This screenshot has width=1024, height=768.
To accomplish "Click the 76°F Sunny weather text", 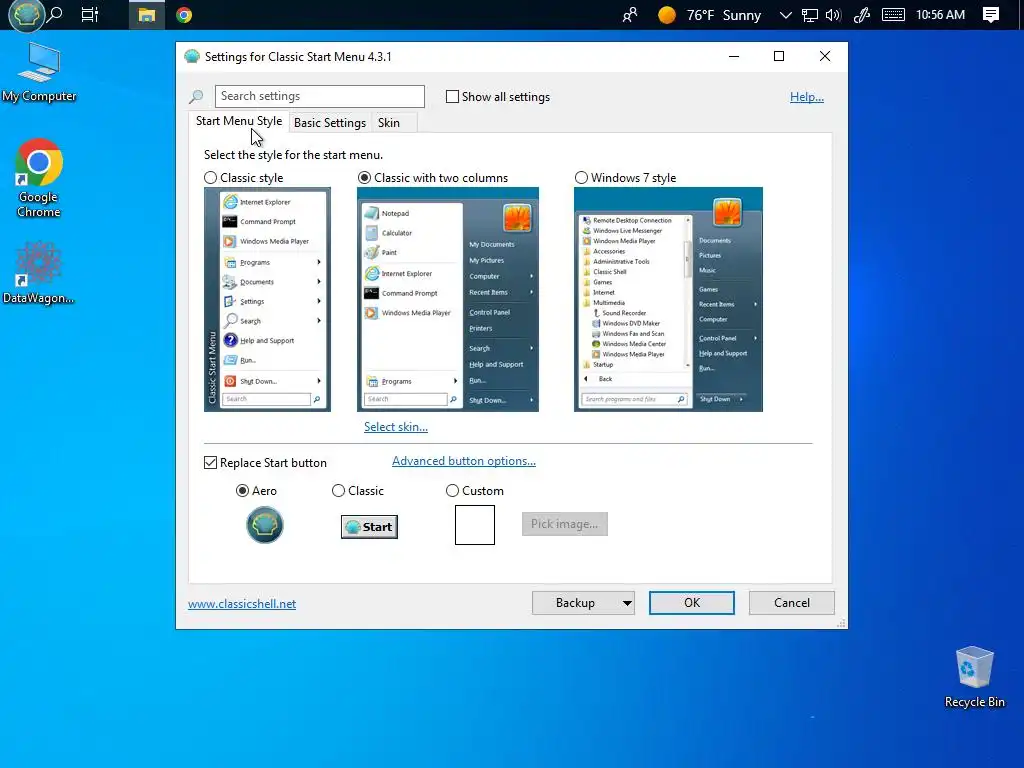I will tap(724, 15).
